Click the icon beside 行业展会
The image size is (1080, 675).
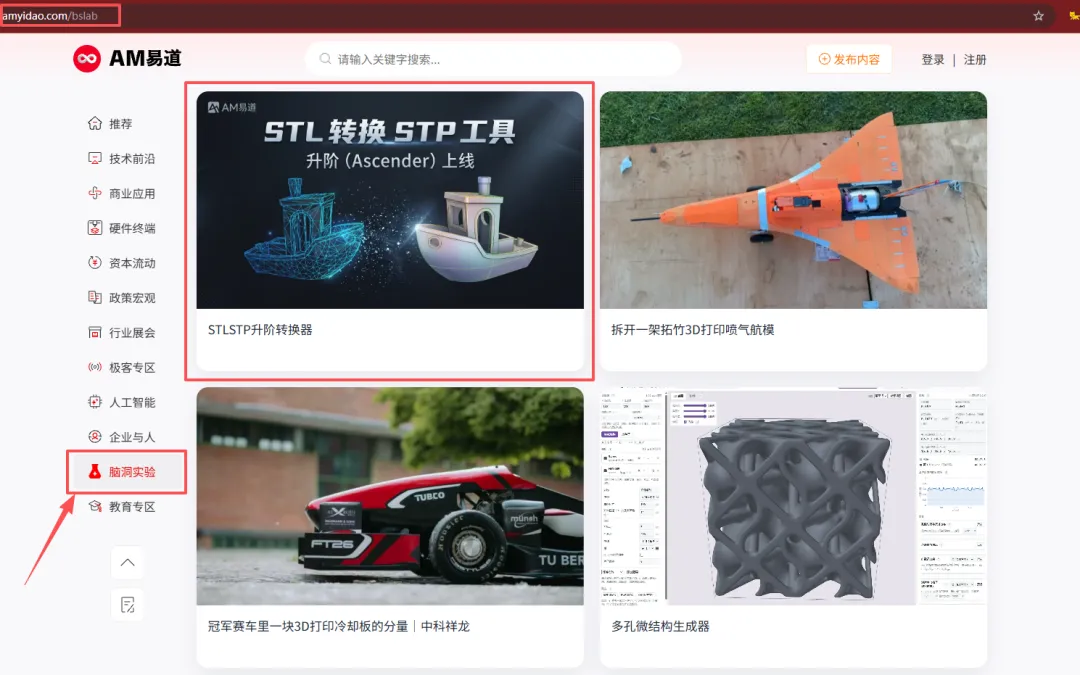tap(95, 333)
